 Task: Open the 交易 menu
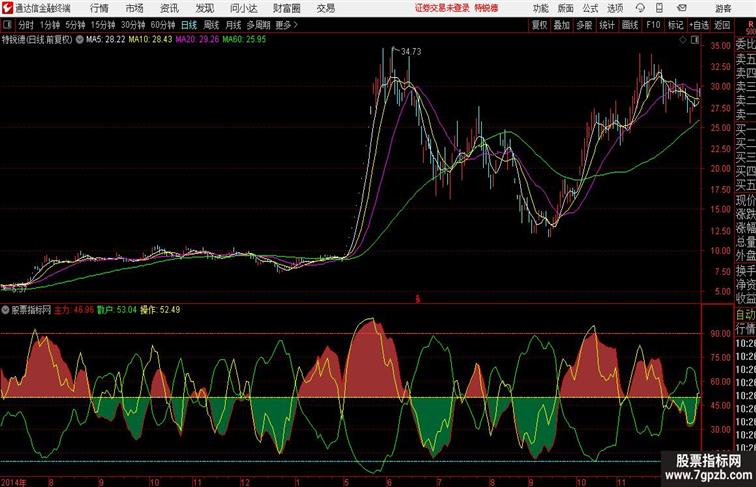[x=326, y=8]
